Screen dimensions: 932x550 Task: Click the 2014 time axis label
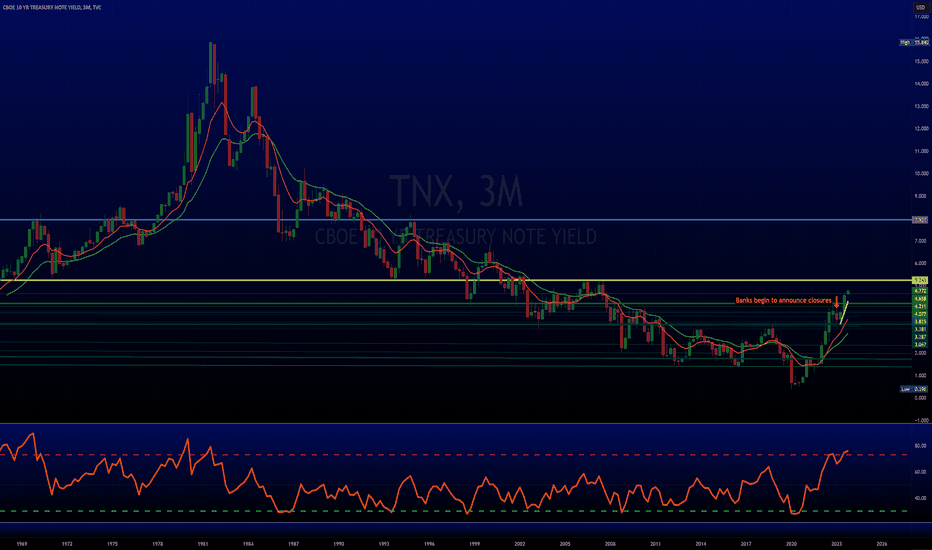701,544
